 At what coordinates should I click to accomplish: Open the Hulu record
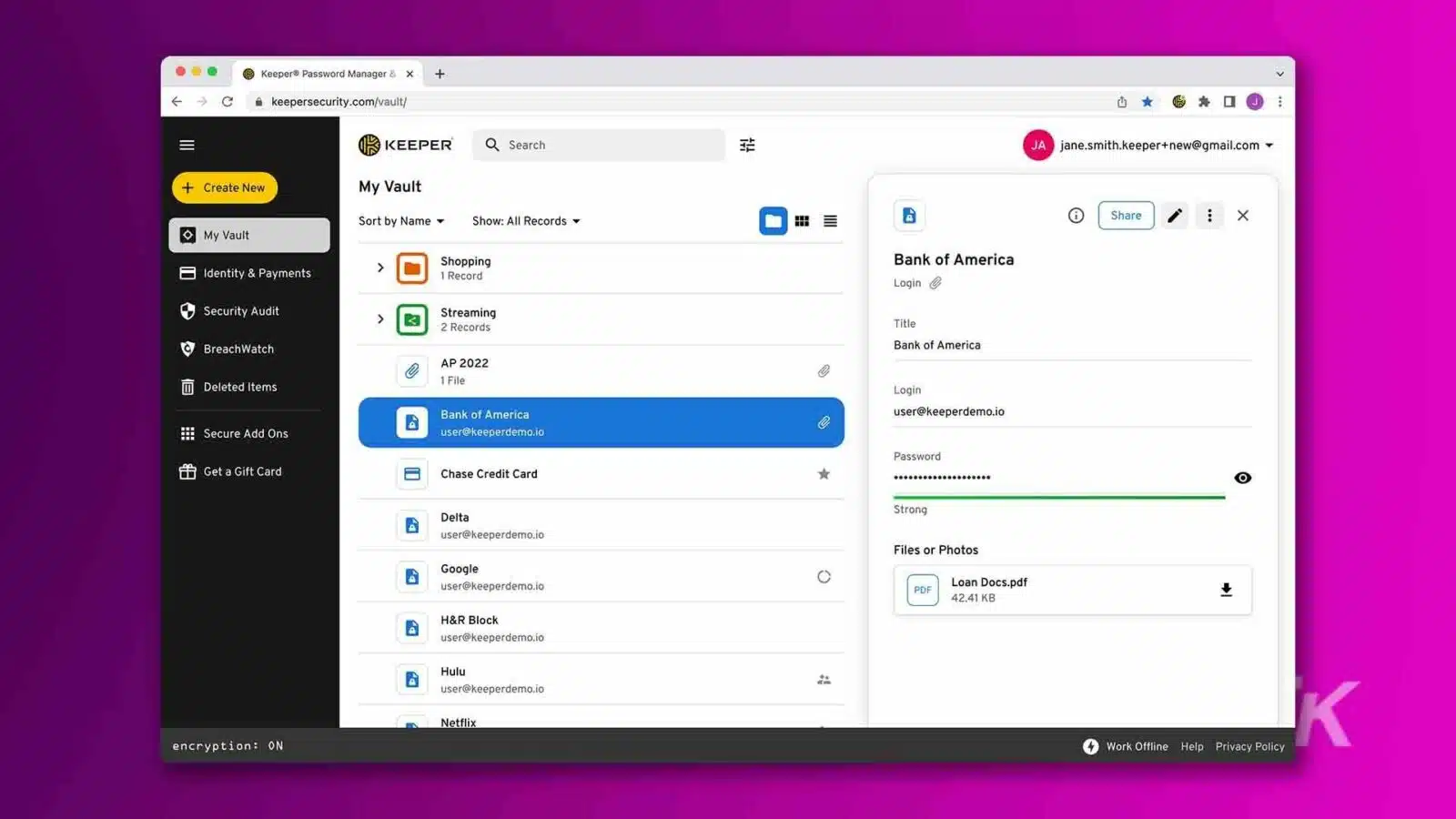(x=602, y=679)
